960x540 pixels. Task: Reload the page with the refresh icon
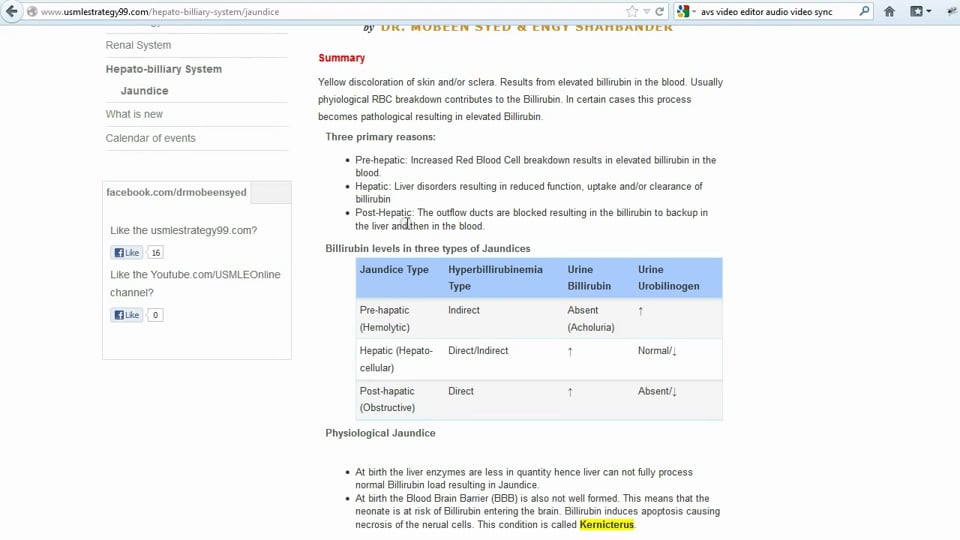tap(659, 12)
